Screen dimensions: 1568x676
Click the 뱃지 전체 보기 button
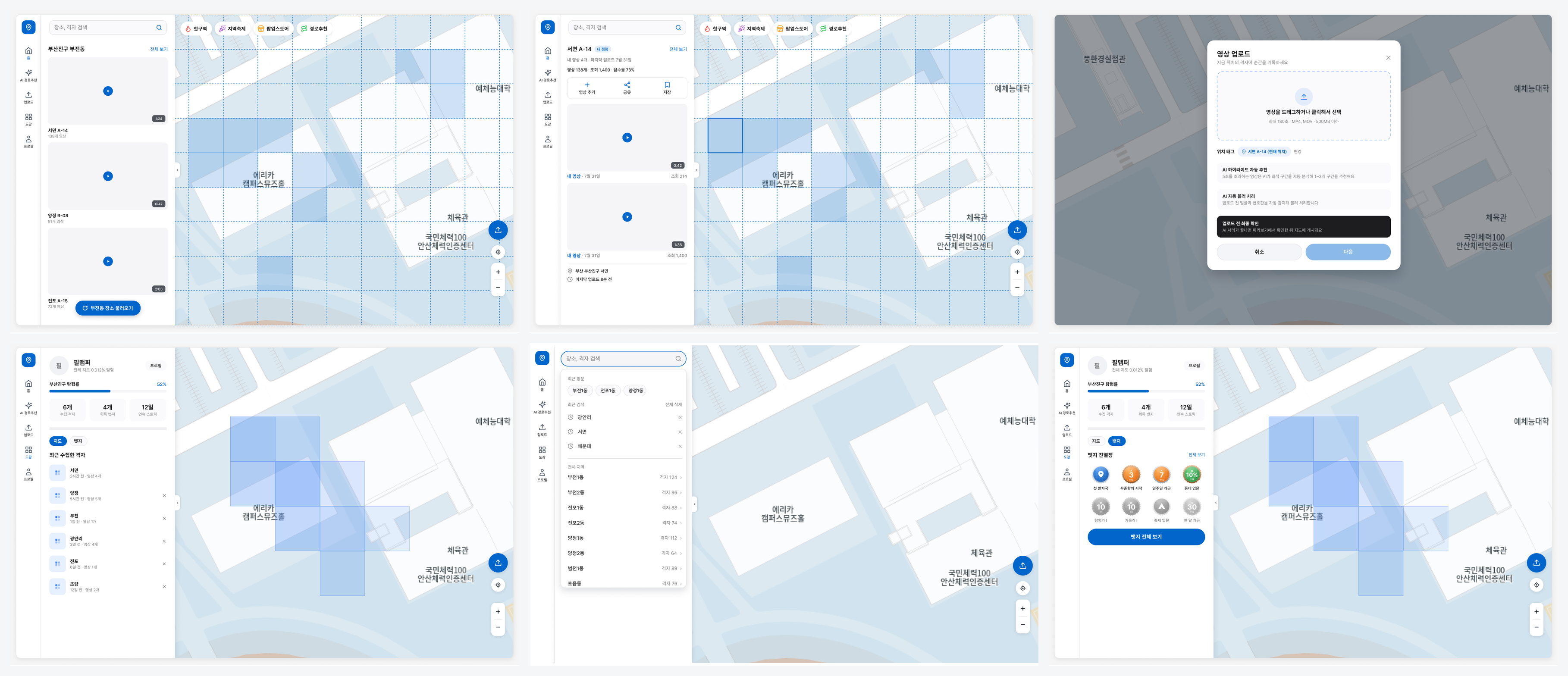(1146, 537)
